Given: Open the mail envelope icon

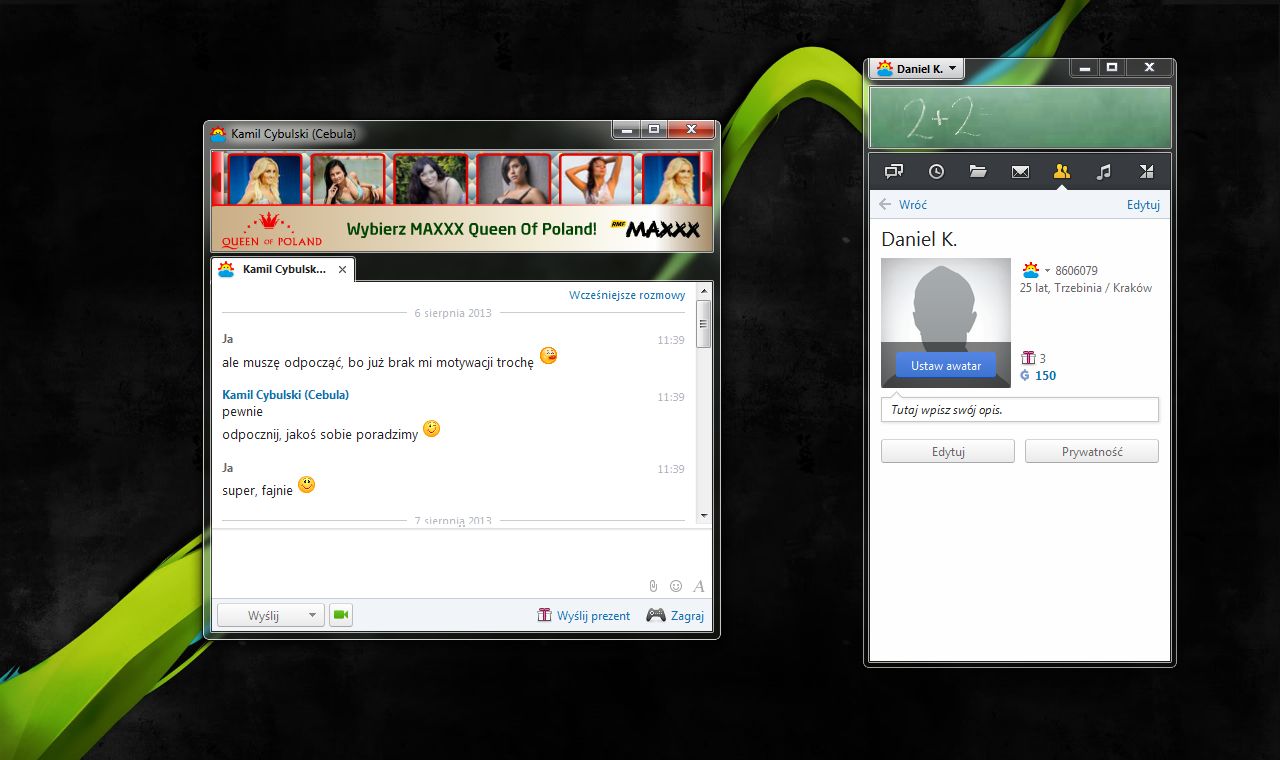Looking at the screenshot, I should (1020, 171).
